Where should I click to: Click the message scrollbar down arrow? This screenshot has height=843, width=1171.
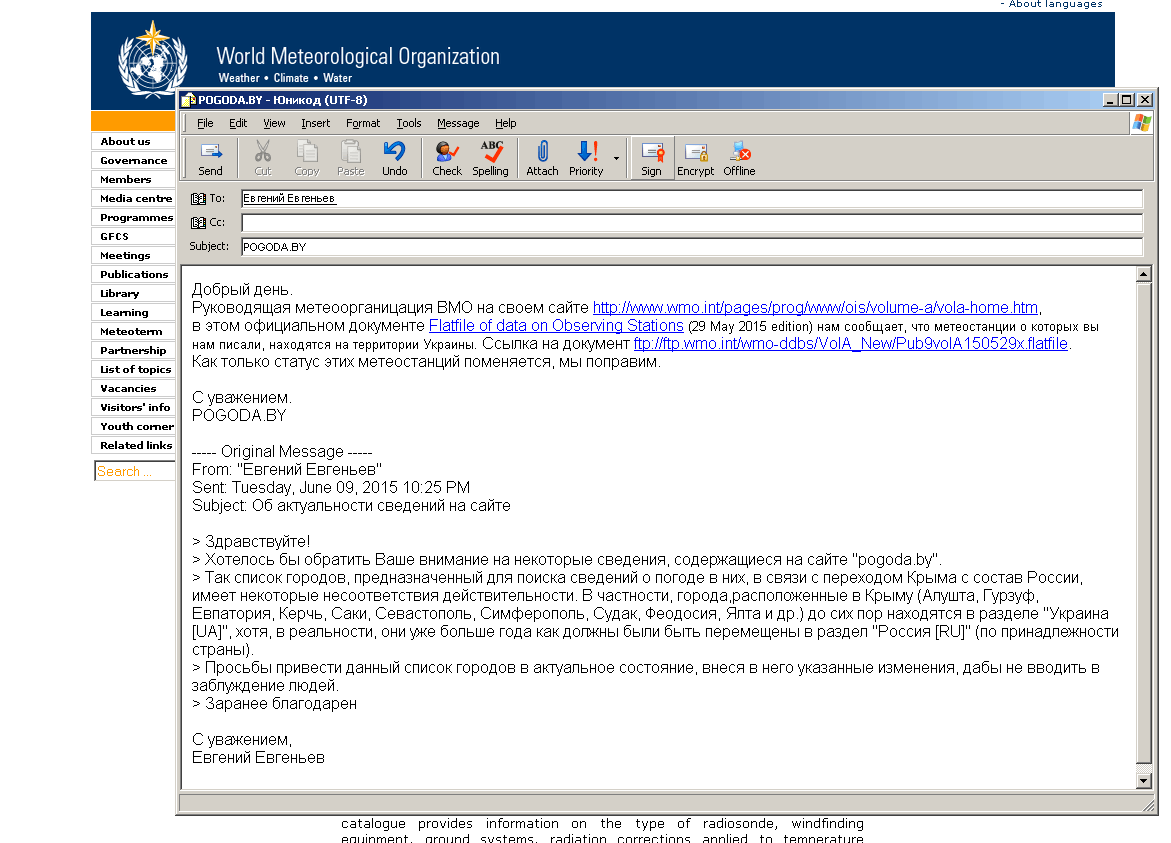tap(1143, 781)
